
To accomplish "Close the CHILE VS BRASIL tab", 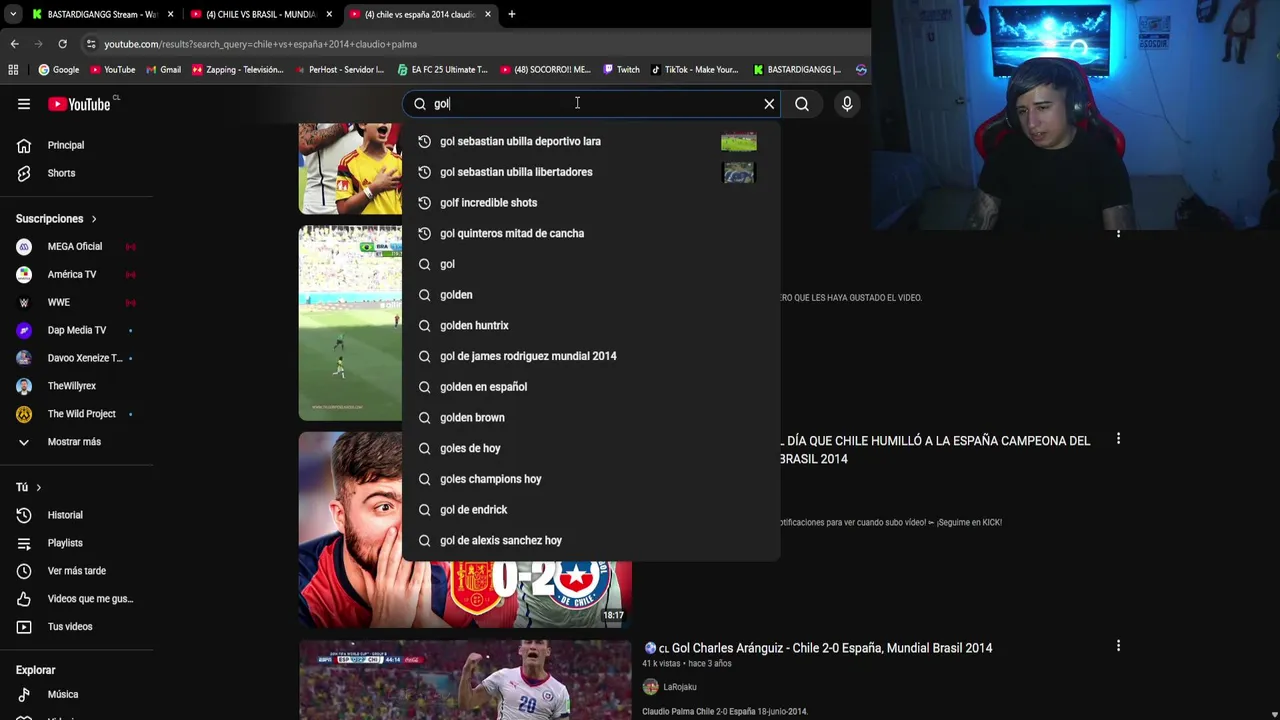I will point(329,14).
